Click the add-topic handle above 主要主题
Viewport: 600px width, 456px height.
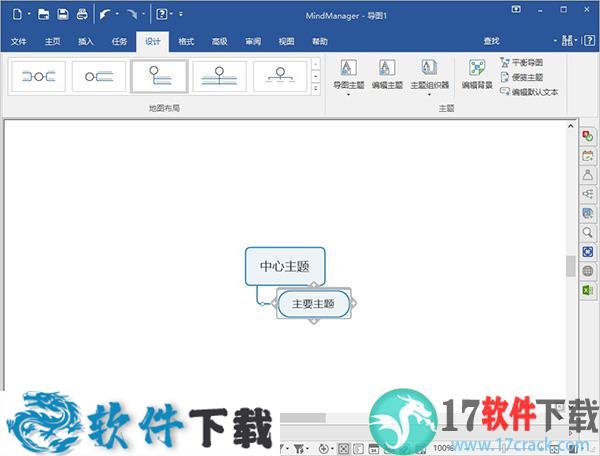click(314, 285)
